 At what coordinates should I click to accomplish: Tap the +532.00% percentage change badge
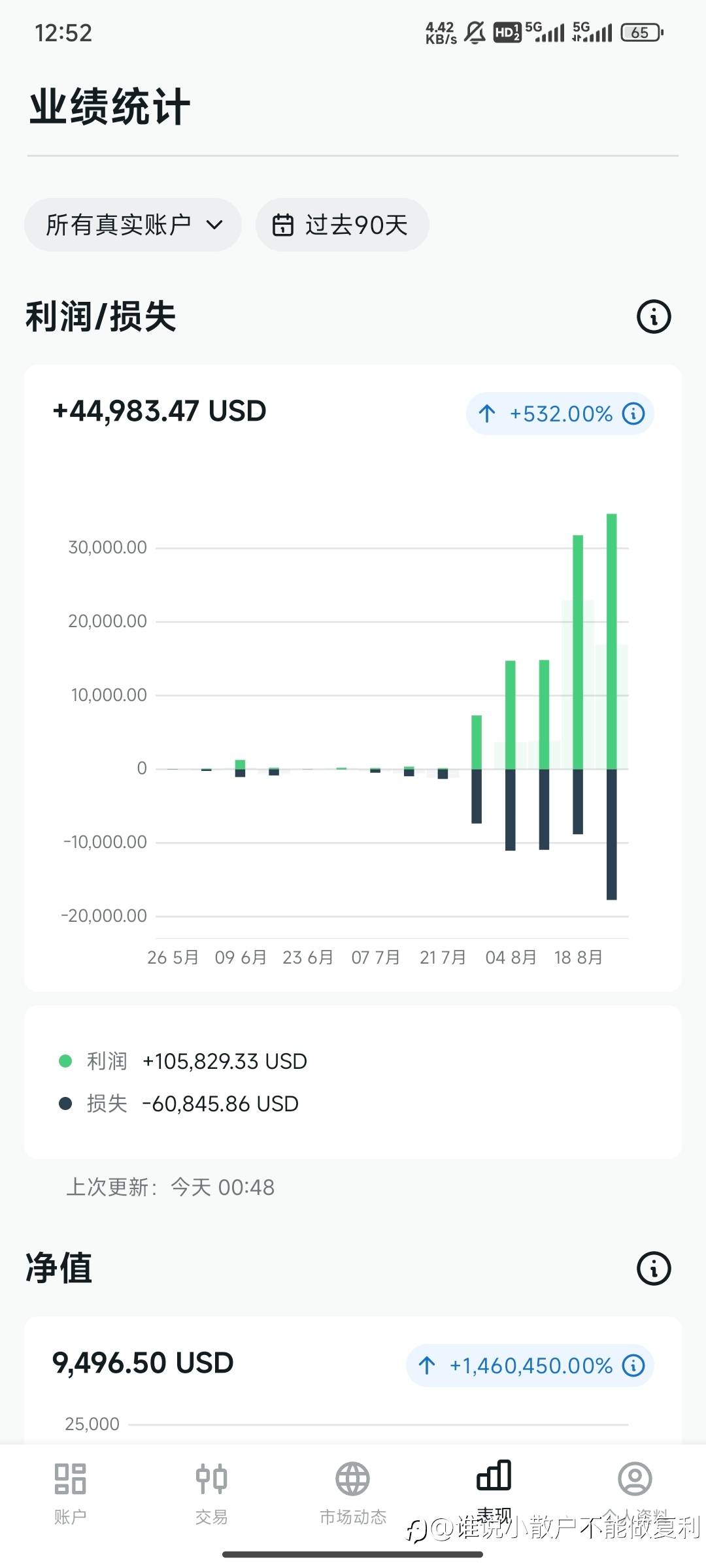[x=560, y=414]
